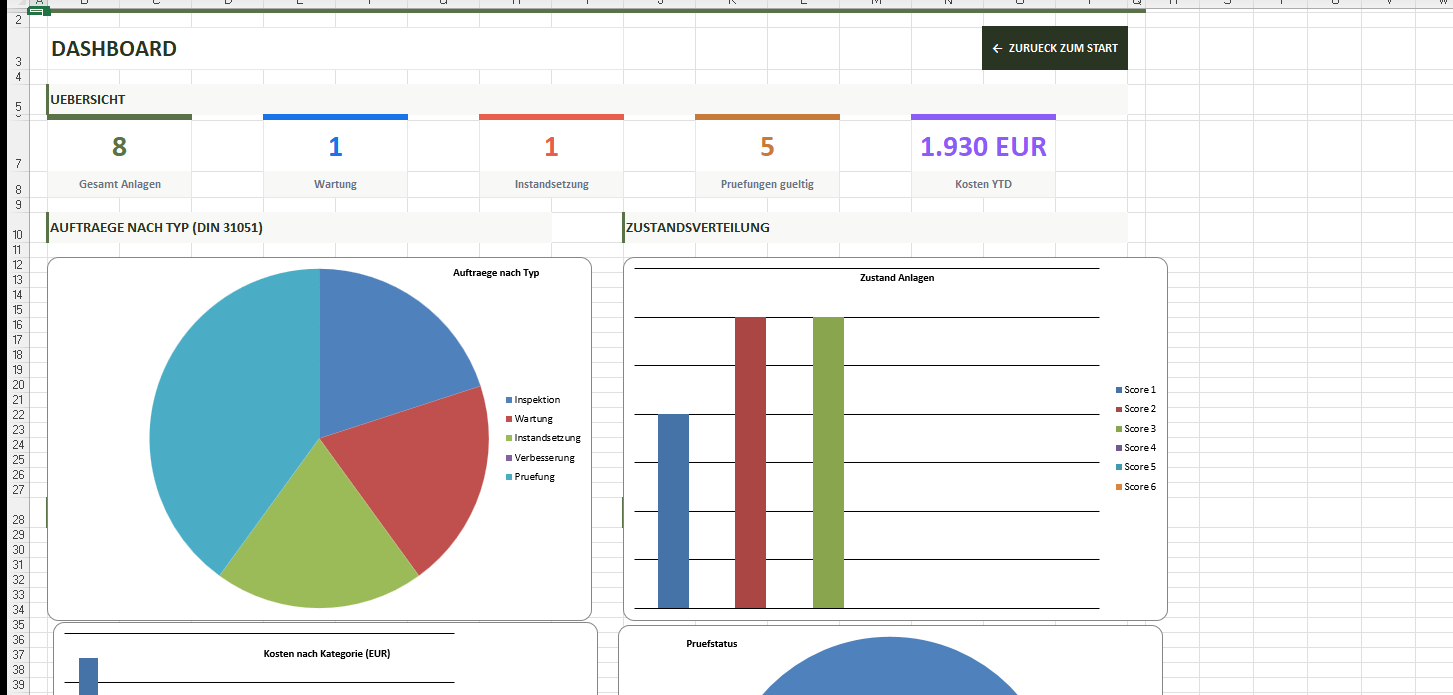
Task: Select the Gesamt Anlagen value 8
Action: (119, 147)
